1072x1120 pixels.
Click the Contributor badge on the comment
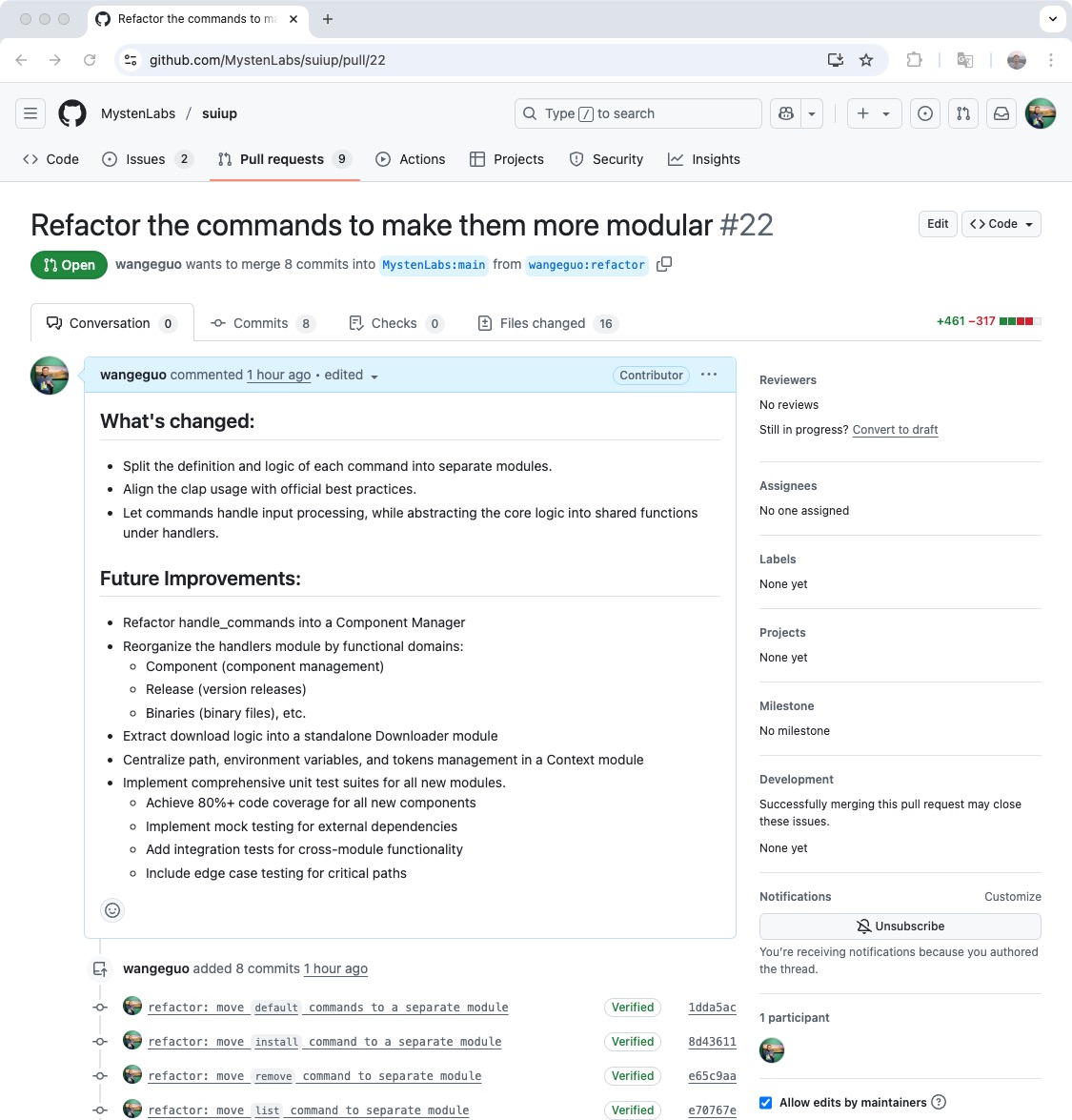[x=651, y=375]
